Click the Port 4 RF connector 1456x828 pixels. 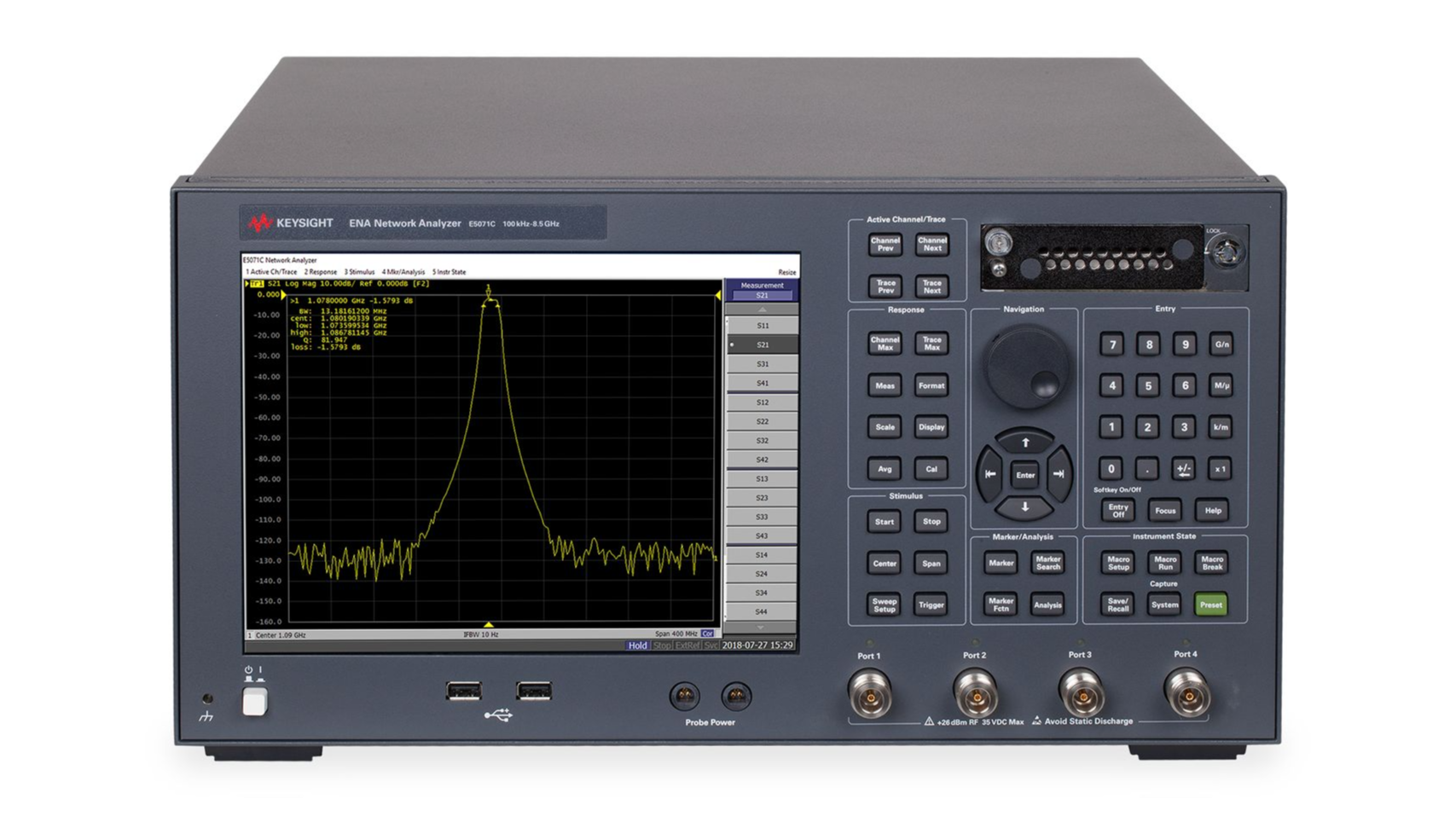click(x=1187, y=692)
